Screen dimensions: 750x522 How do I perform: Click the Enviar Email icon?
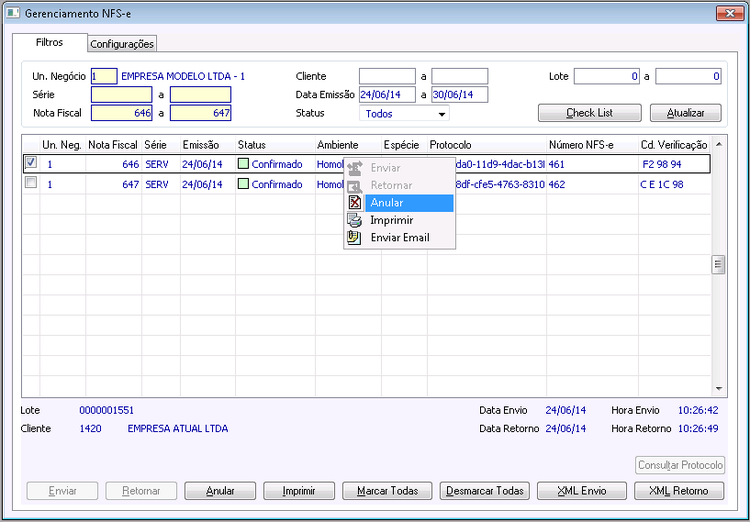click(354, 238)
